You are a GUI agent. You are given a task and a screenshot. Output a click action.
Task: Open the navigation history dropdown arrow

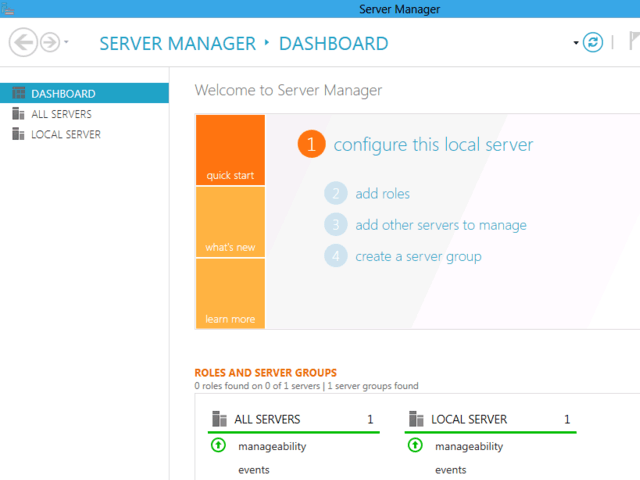pos(66,42)
